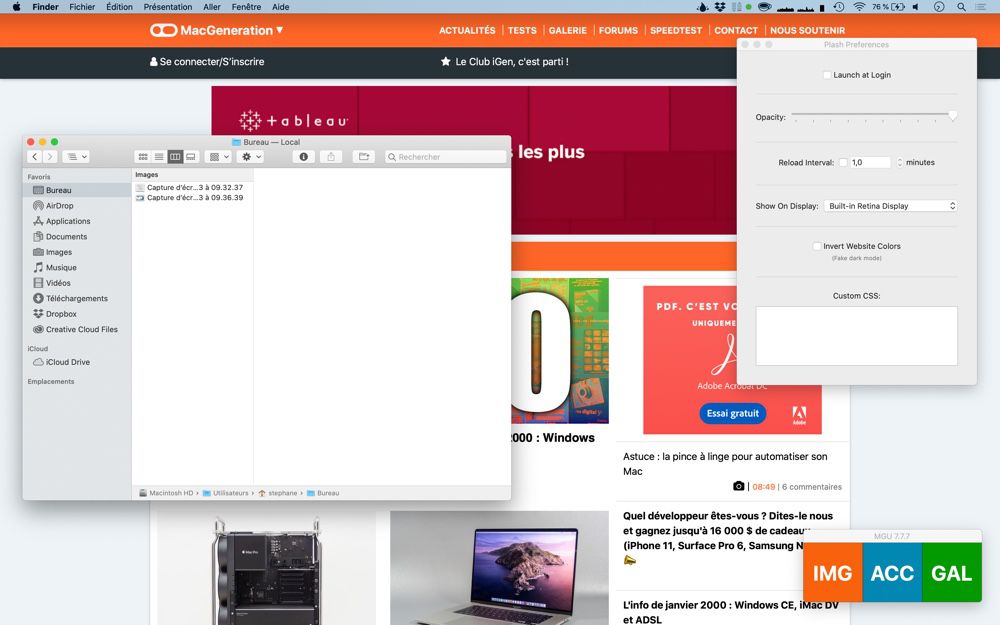Open Show On Display dropdown
Screen dimensions: 1000x625
pos(891,206)
